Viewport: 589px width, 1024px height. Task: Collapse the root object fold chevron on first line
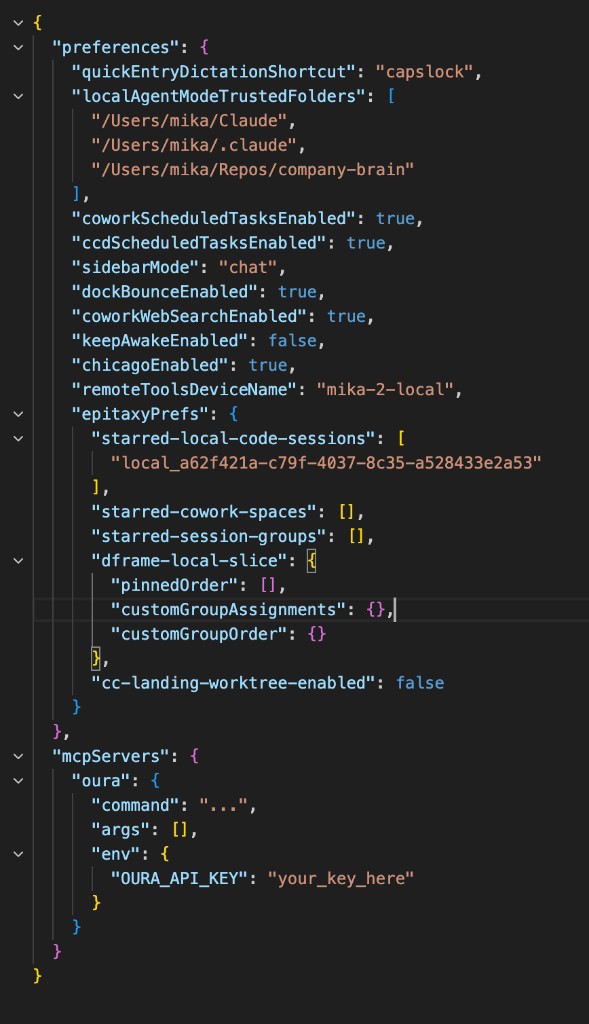[x=18, y=23]
